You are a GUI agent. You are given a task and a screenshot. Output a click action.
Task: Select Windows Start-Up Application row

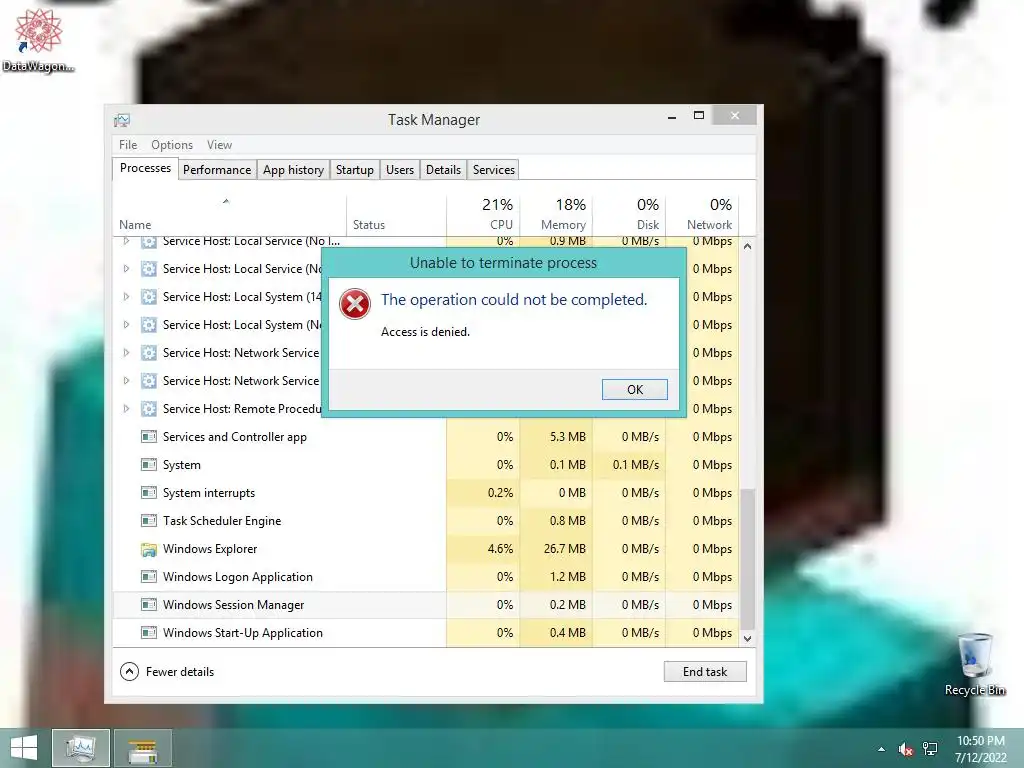click(426, 633)
